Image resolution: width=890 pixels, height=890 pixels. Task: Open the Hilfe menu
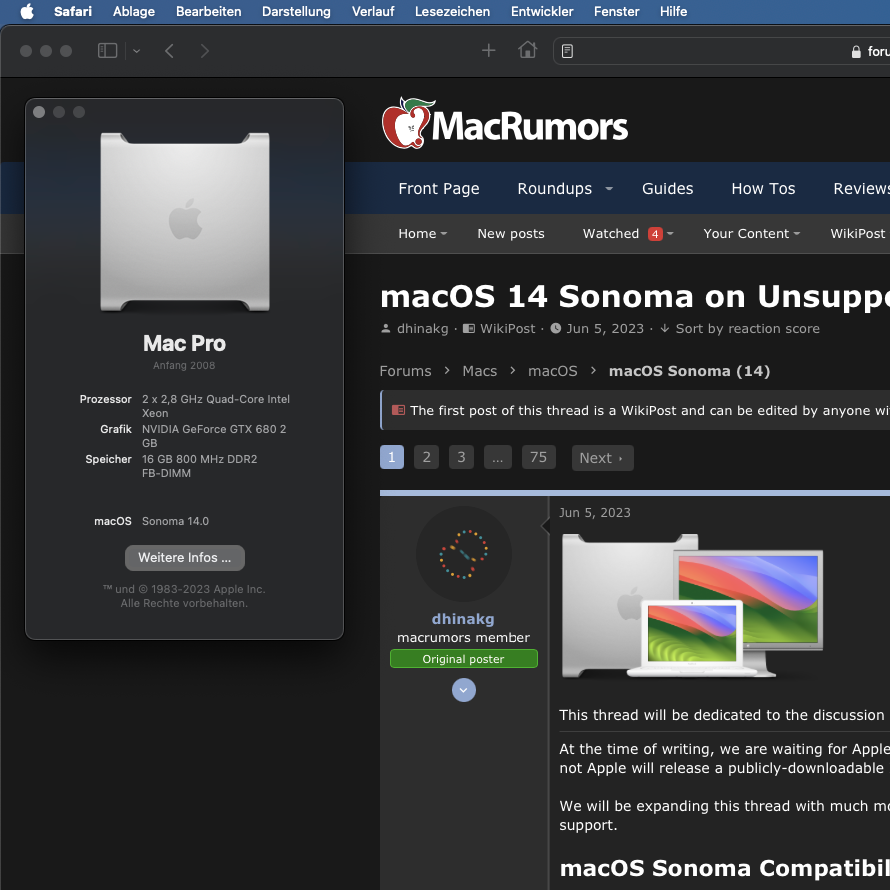[x=674, y=11]
